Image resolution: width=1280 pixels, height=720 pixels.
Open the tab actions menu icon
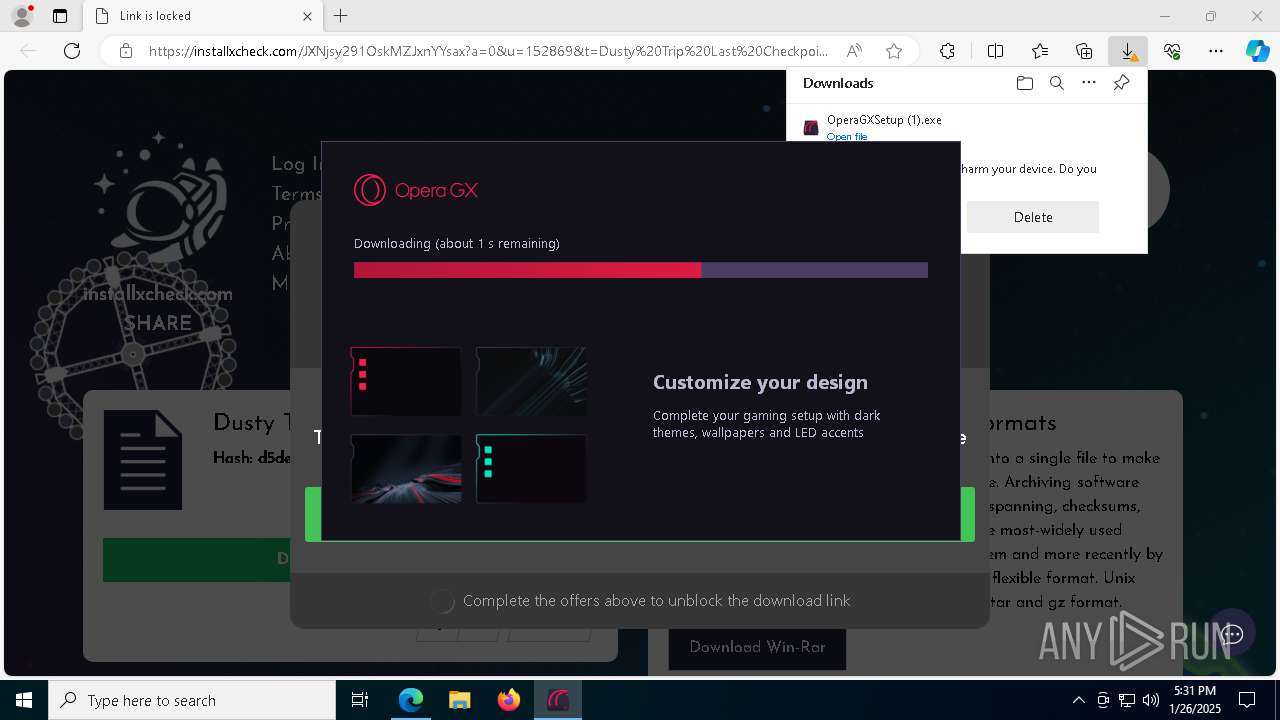tap(60, 16)
